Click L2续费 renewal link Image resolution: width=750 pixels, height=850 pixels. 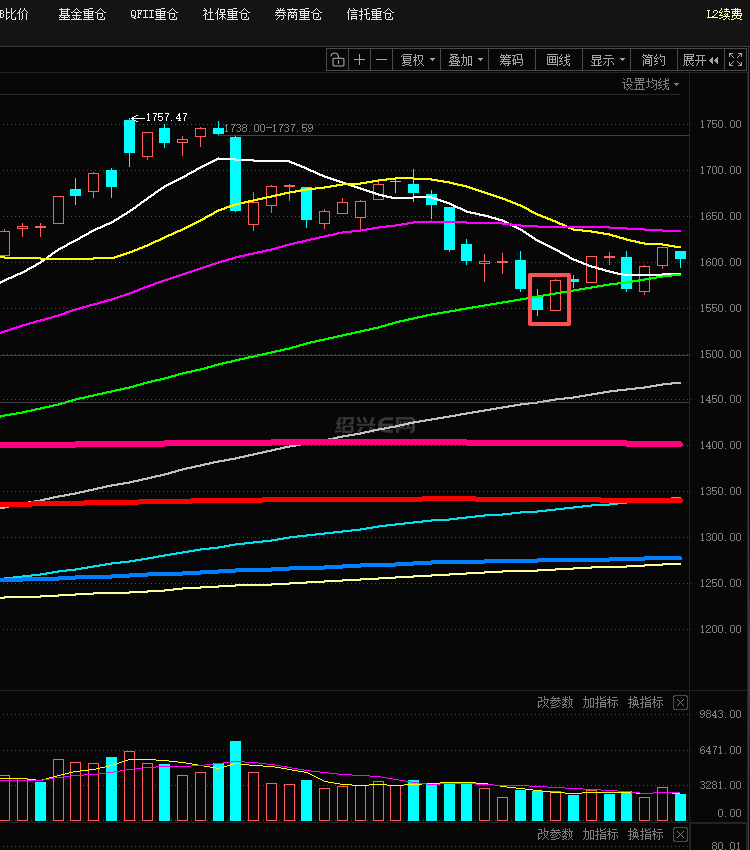pos(726,15)
